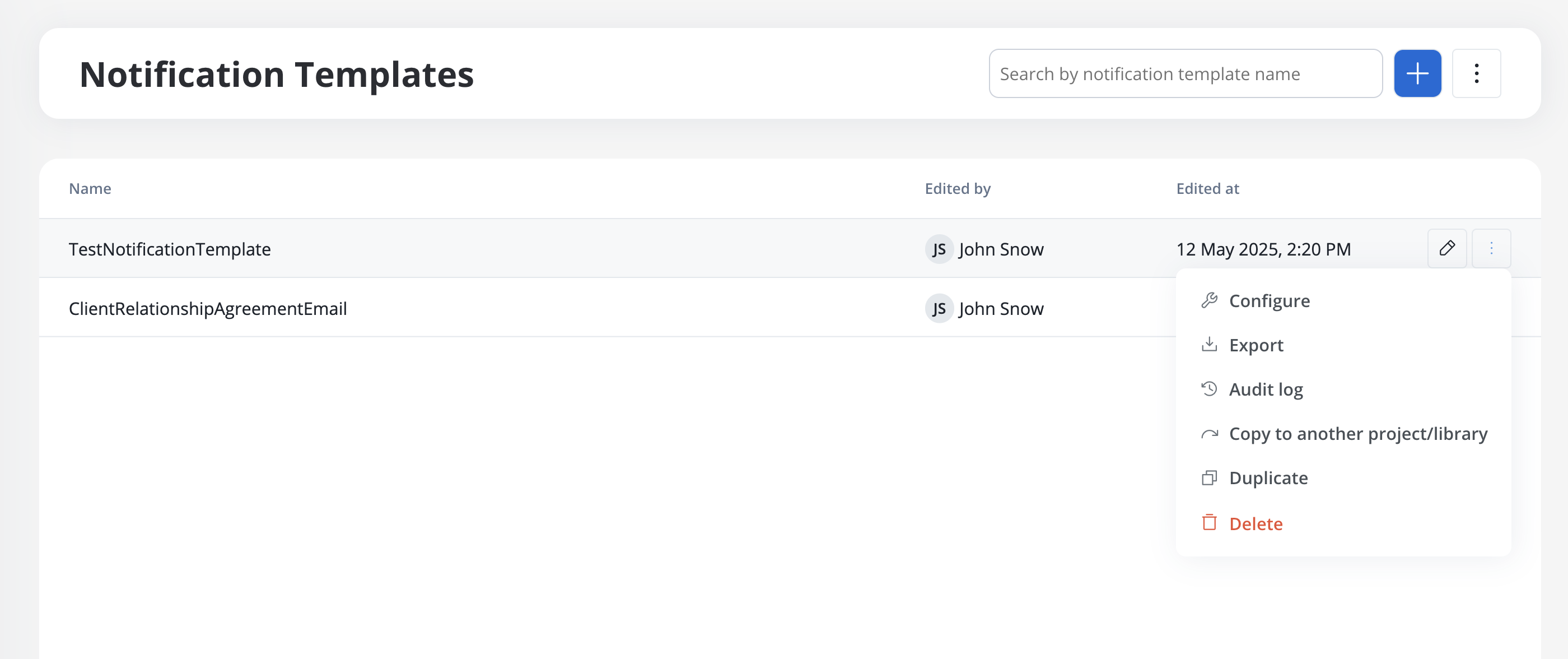The image size is (1568, 659).
Task: Select Copy to another project/library
Action: coord(1343,434)
